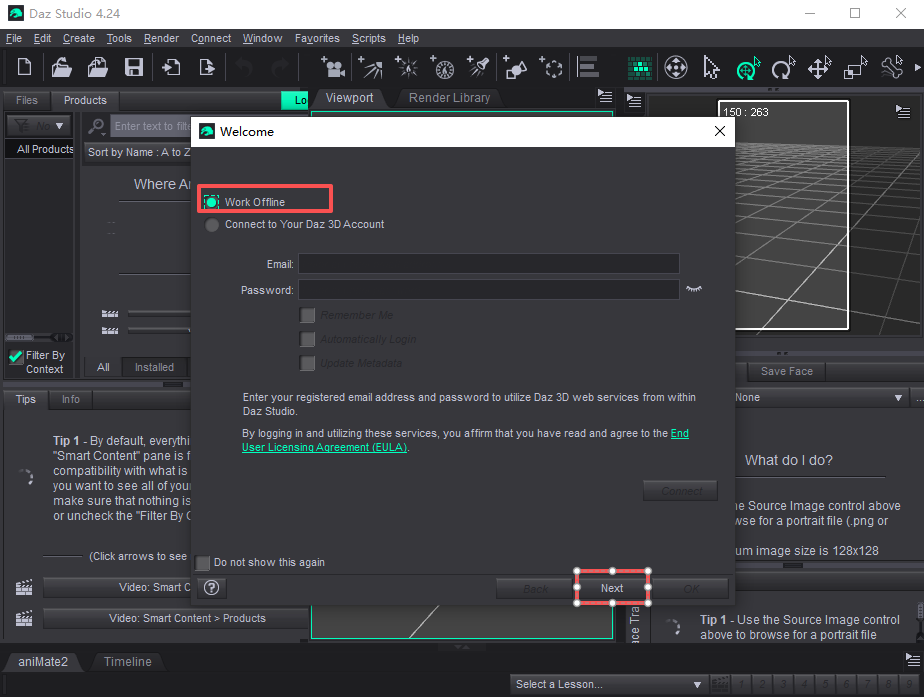This screenshot has height=697, width=924.
Task: Select the Universal manipulator tool
Action: coord(746,69)
